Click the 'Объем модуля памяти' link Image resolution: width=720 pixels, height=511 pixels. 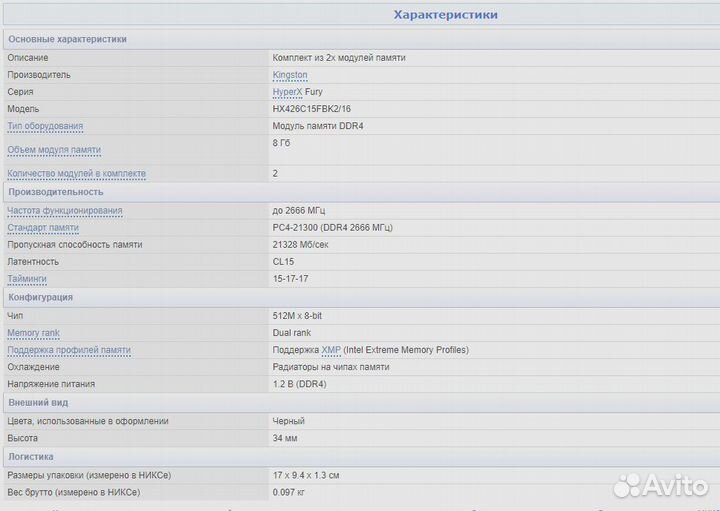tap(54, 150)
